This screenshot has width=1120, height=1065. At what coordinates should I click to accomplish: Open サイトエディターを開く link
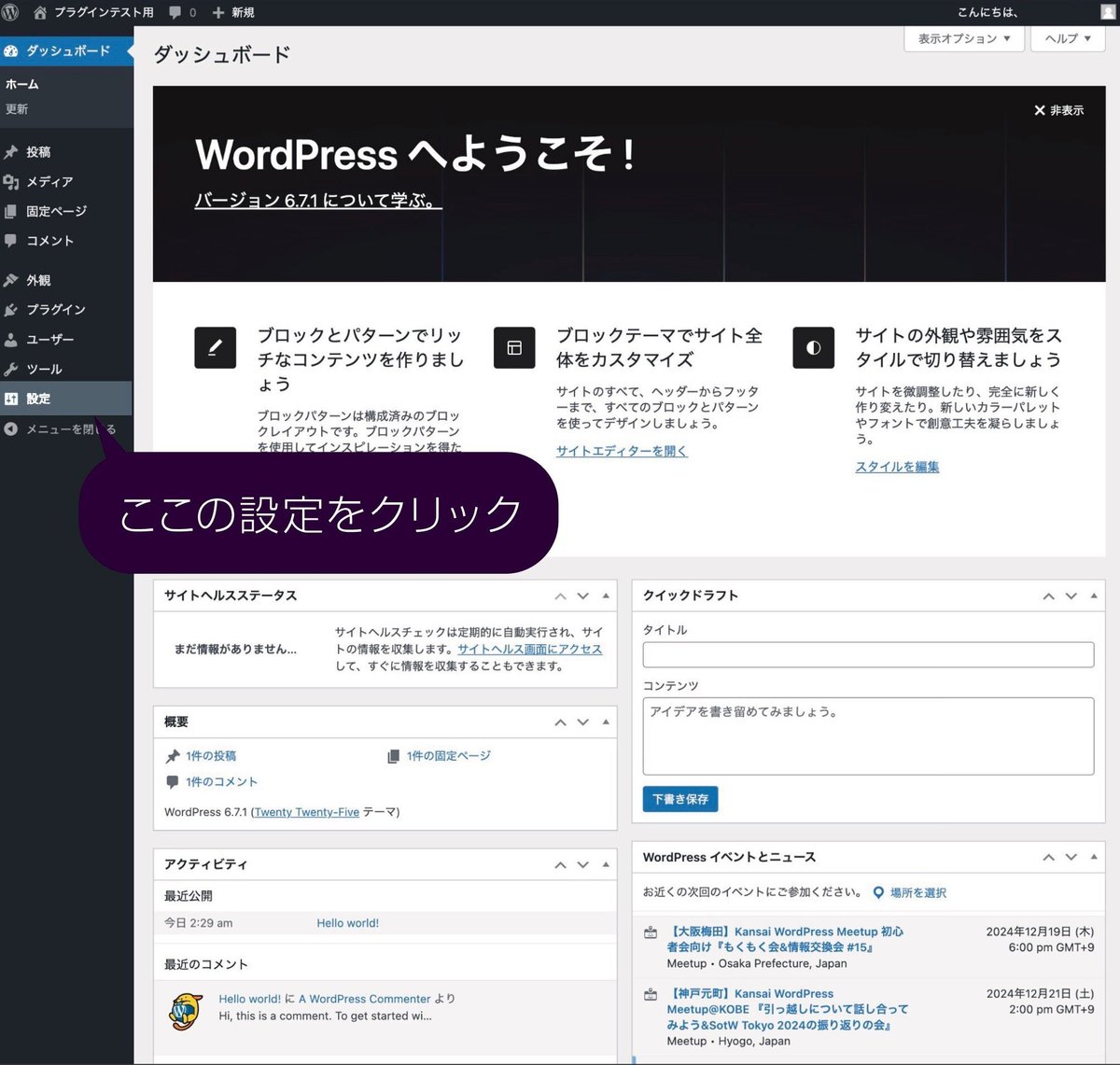pyautogui.click(x=622, y=451)
